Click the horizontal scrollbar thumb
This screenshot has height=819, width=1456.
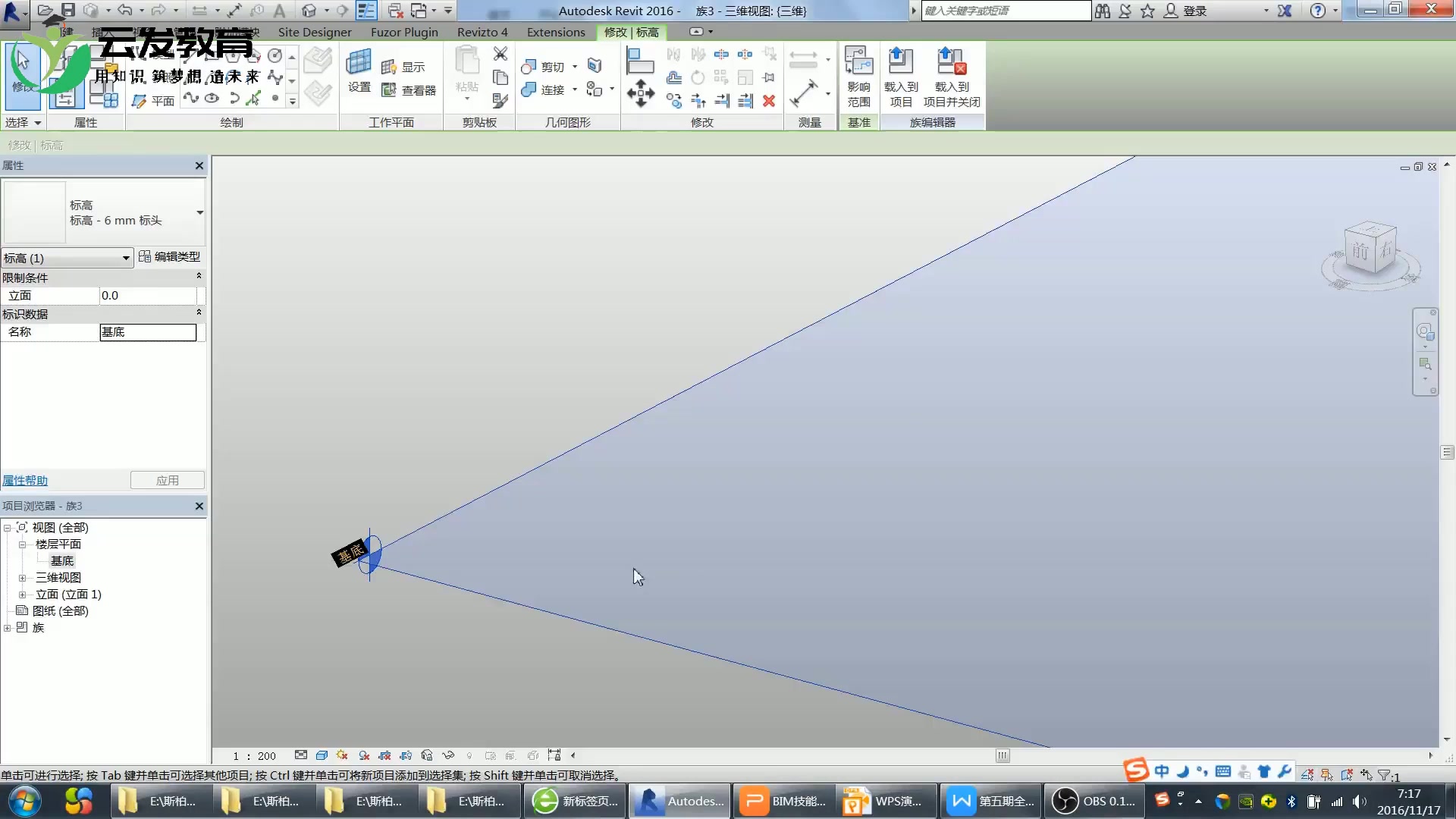tap(1003, 755)
